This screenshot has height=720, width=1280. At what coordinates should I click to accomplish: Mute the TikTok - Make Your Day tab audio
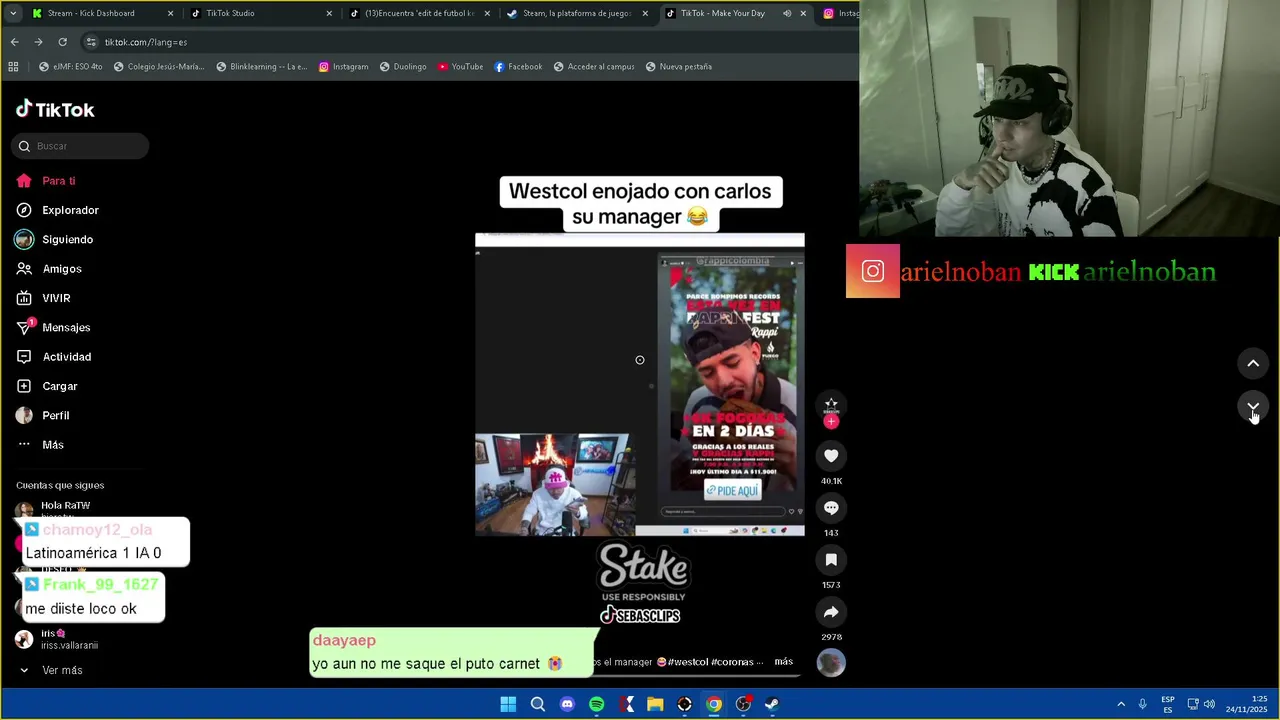coord(787,13)
